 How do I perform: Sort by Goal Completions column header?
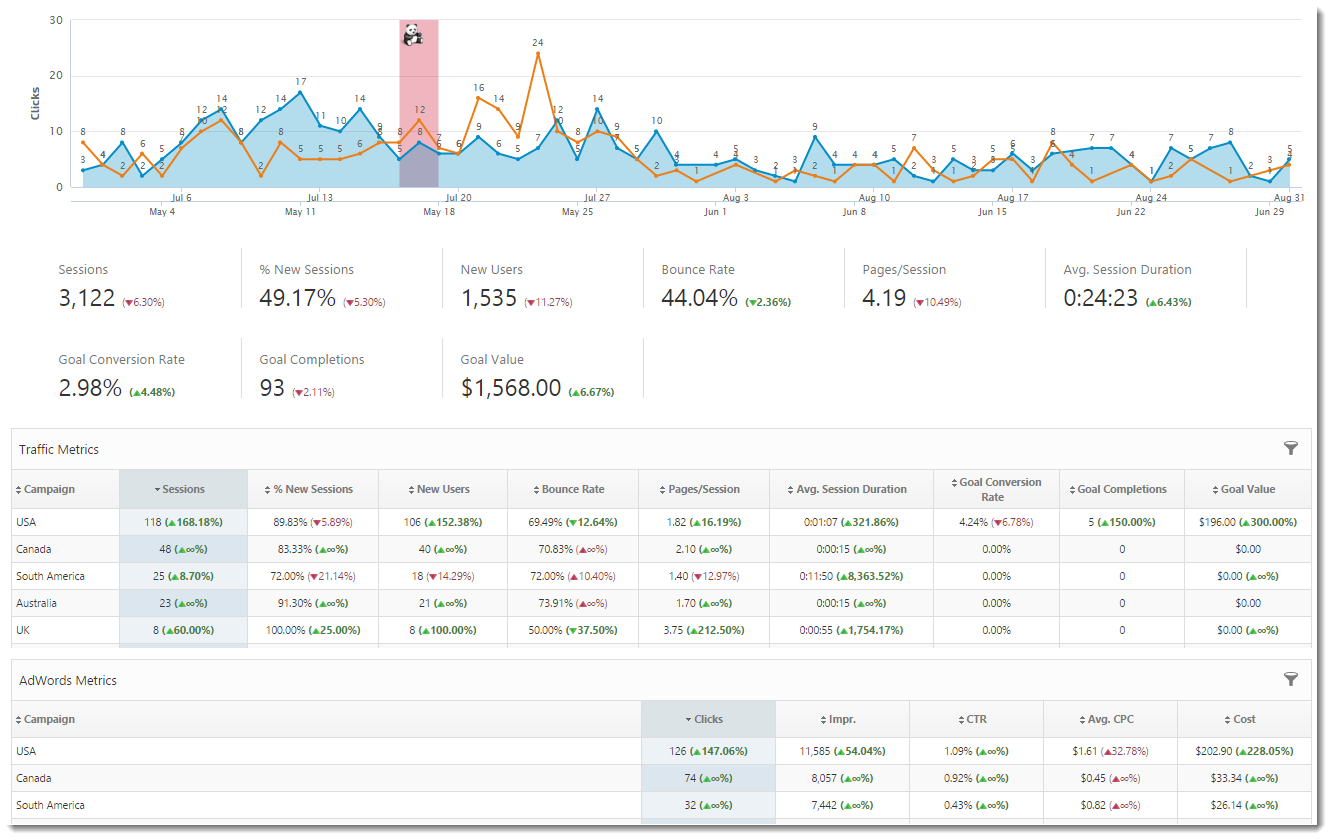1121,490
